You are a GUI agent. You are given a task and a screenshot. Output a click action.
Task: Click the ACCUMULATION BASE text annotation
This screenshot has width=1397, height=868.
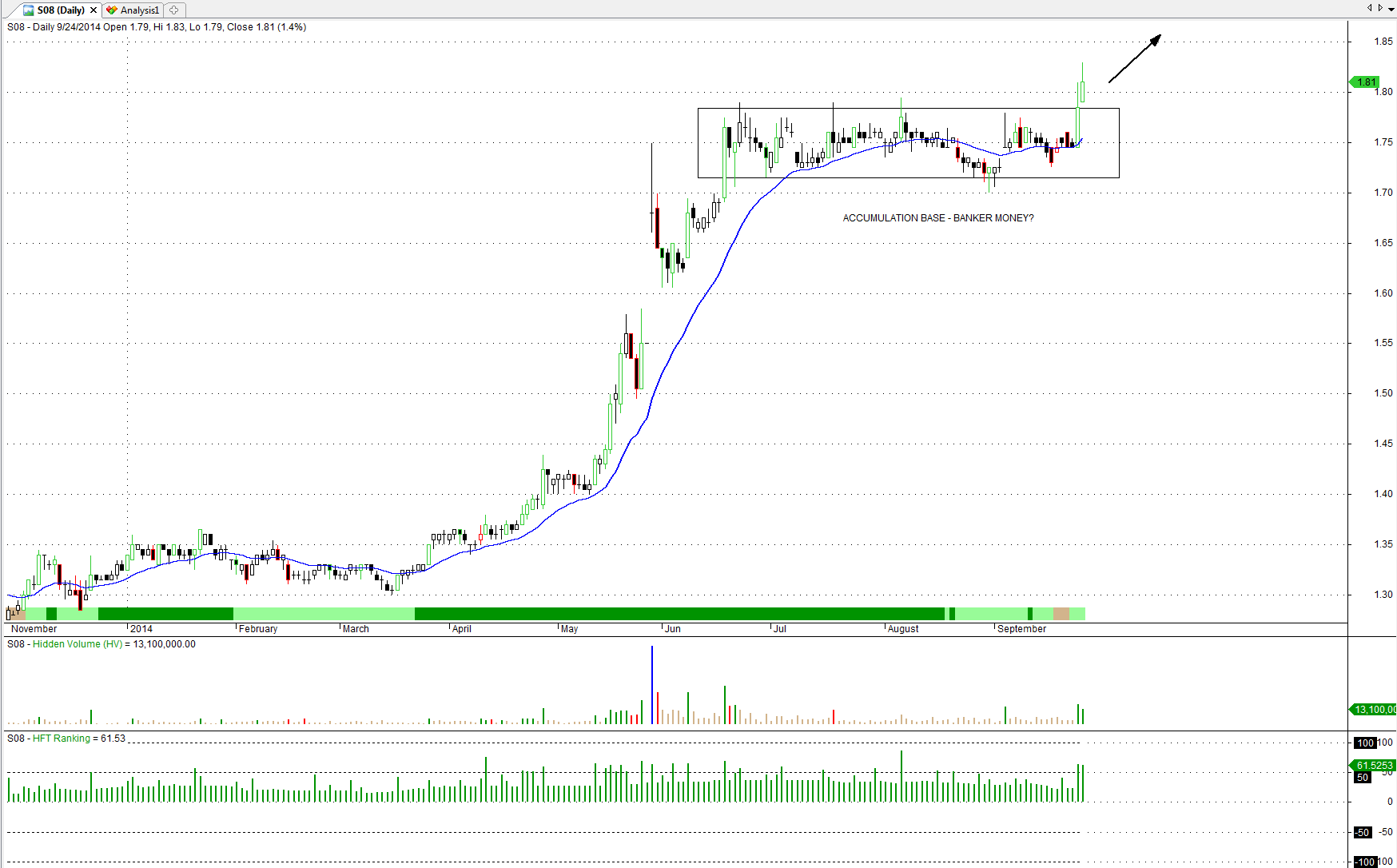point(937,218)
